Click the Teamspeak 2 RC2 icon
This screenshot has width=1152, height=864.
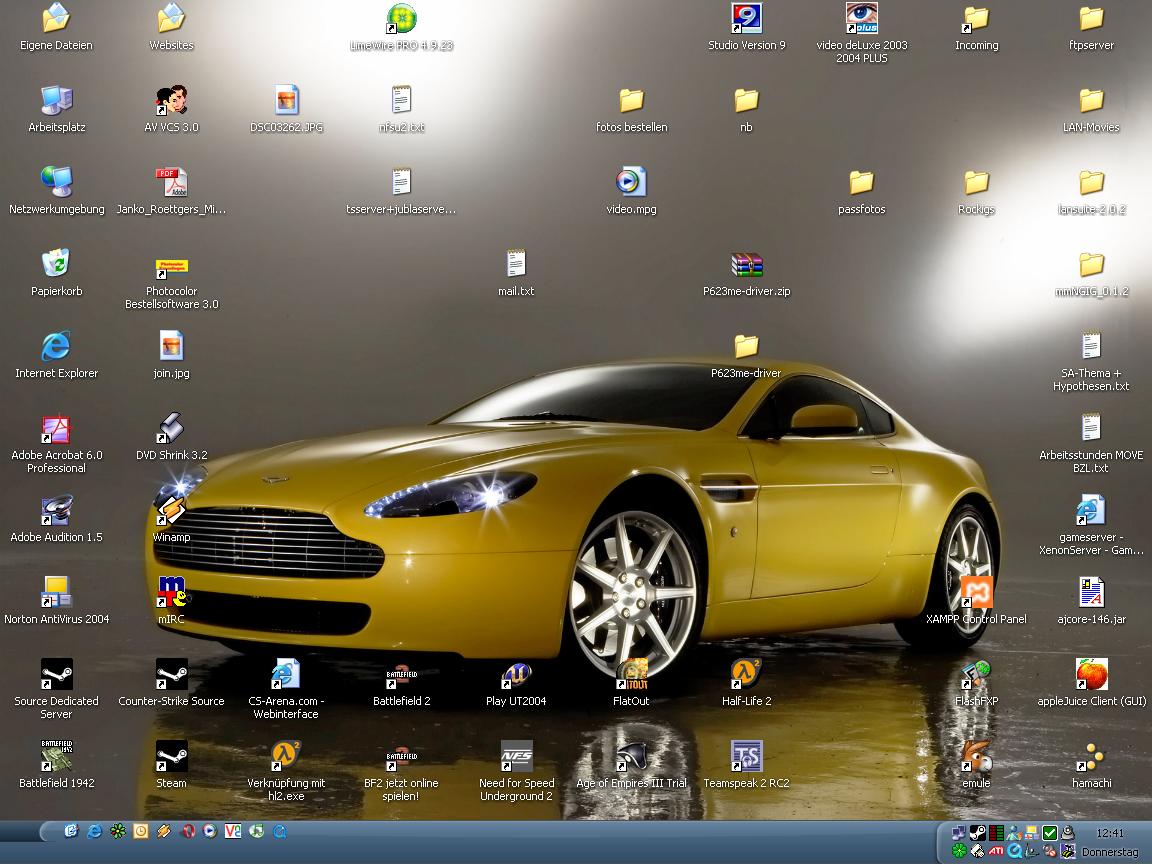[746, 756]
